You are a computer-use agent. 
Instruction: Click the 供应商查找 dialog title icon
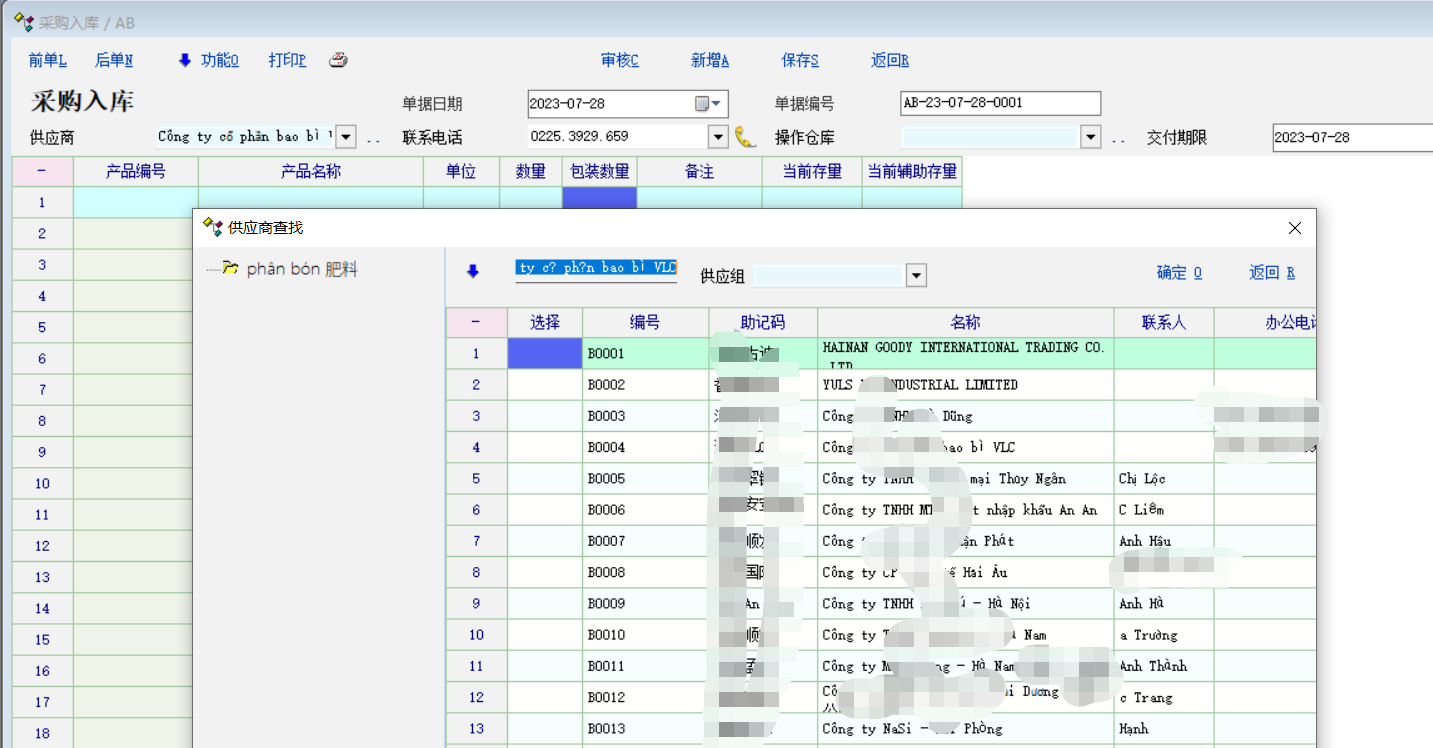pyautogui.click(x=212, y=227)
